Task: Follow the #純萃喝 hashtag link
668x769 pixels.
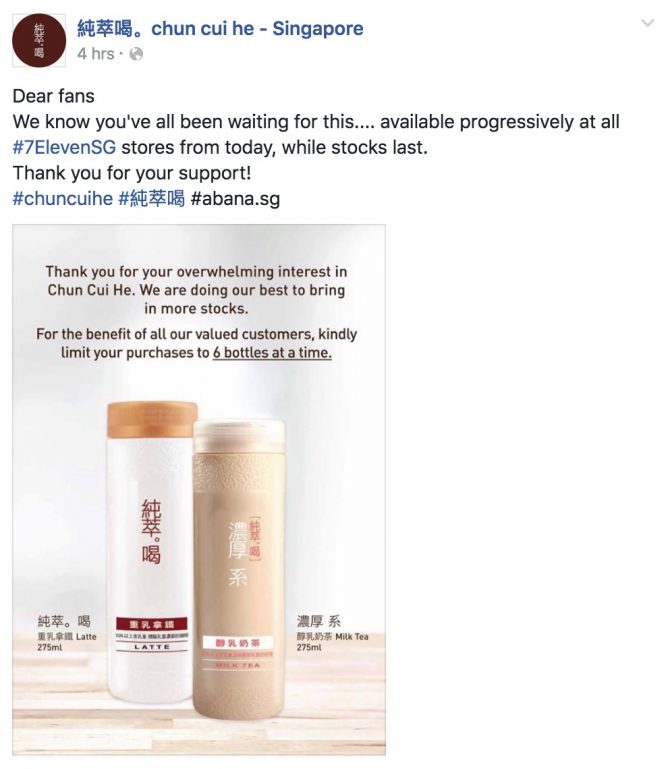Action: pyautogui.click(x=152, y=199)
